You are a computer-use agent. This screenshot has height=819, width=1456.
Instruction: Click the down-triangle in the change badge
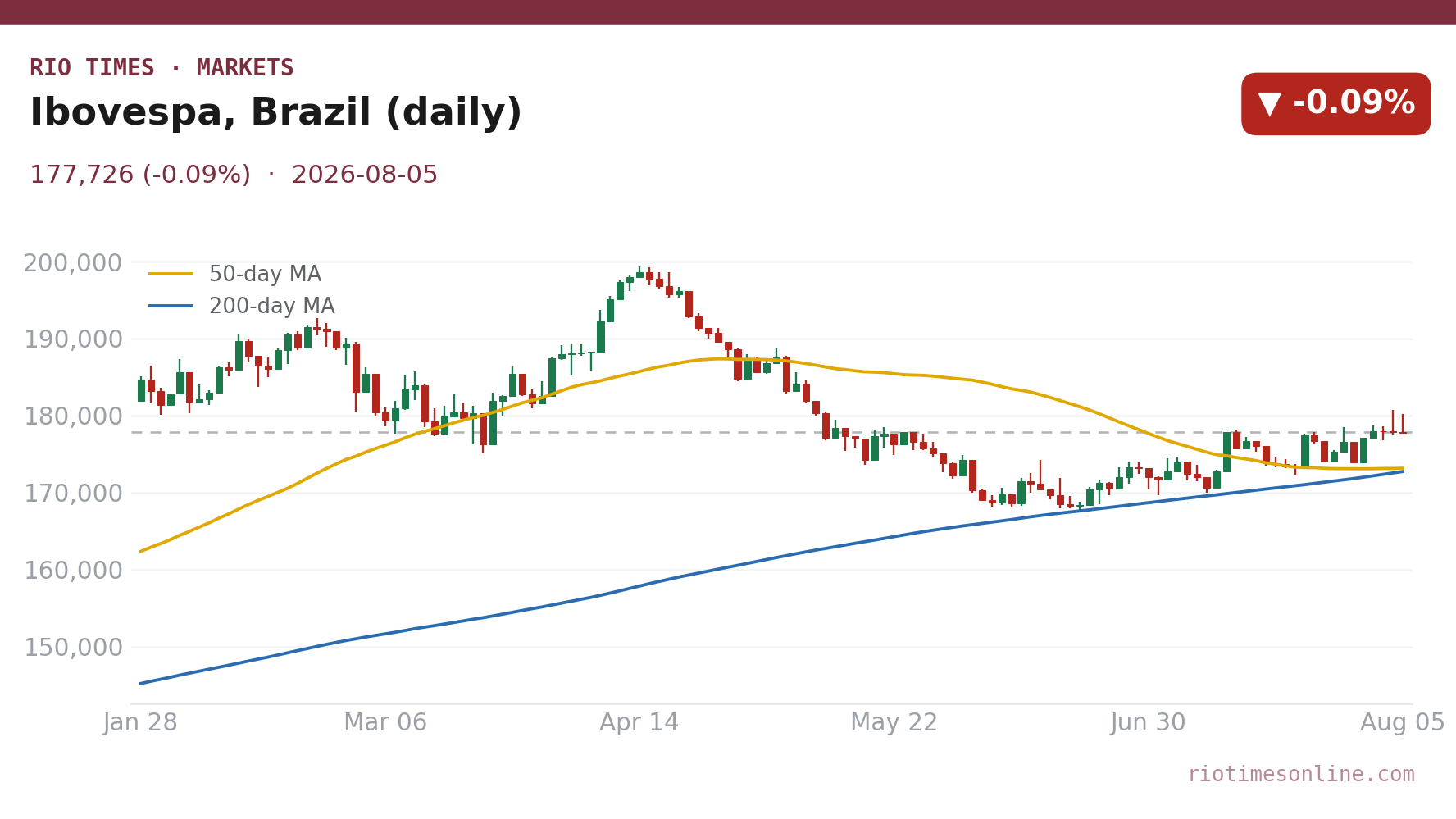click(x=1269, y=104)
